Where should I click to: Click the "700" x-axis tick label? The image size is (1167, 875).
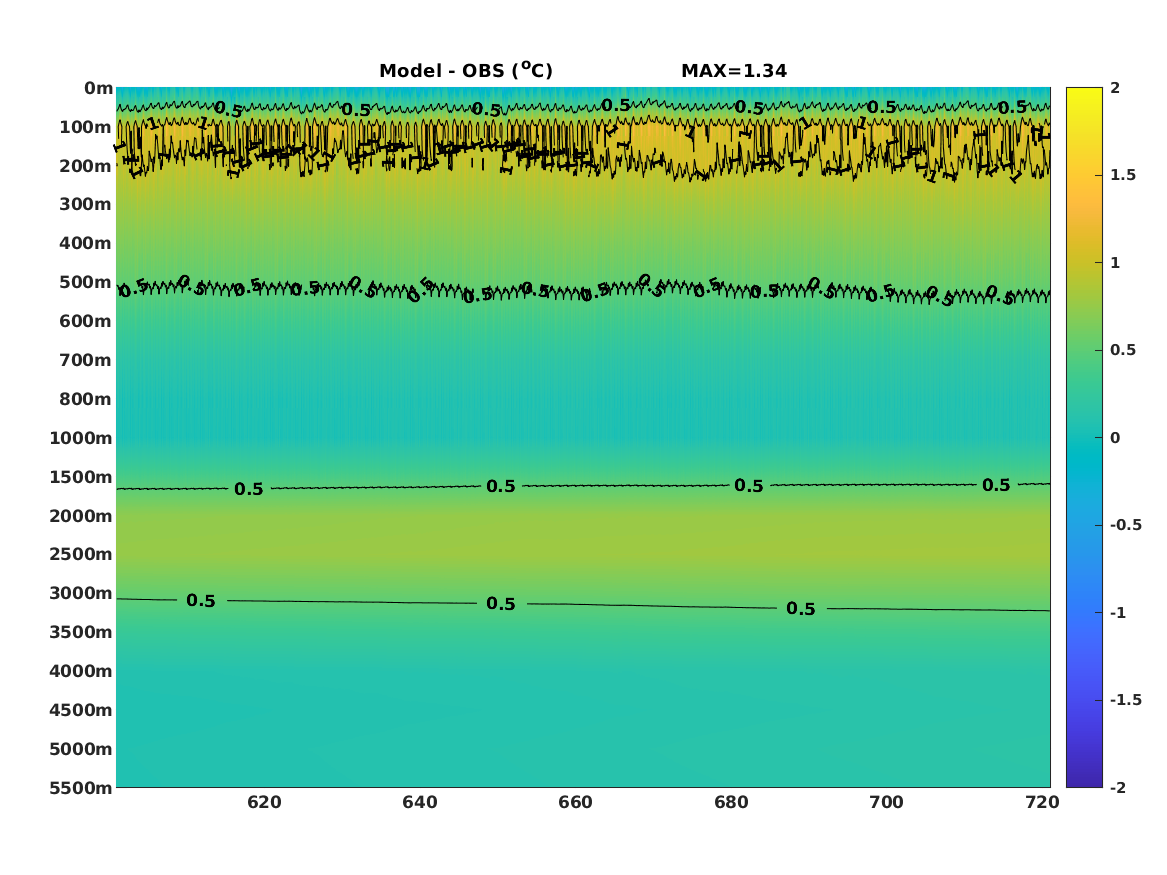click(886, 802)
